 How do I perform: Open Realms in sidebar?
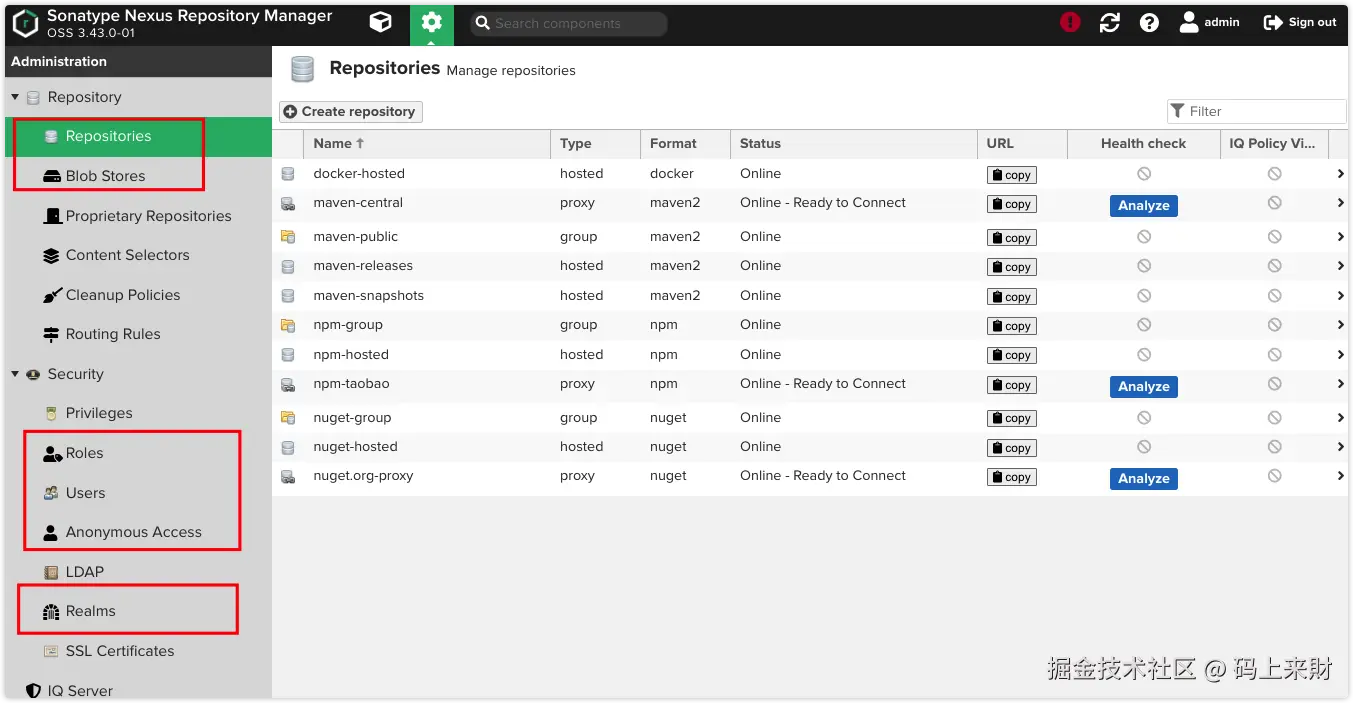click(90, 611)
